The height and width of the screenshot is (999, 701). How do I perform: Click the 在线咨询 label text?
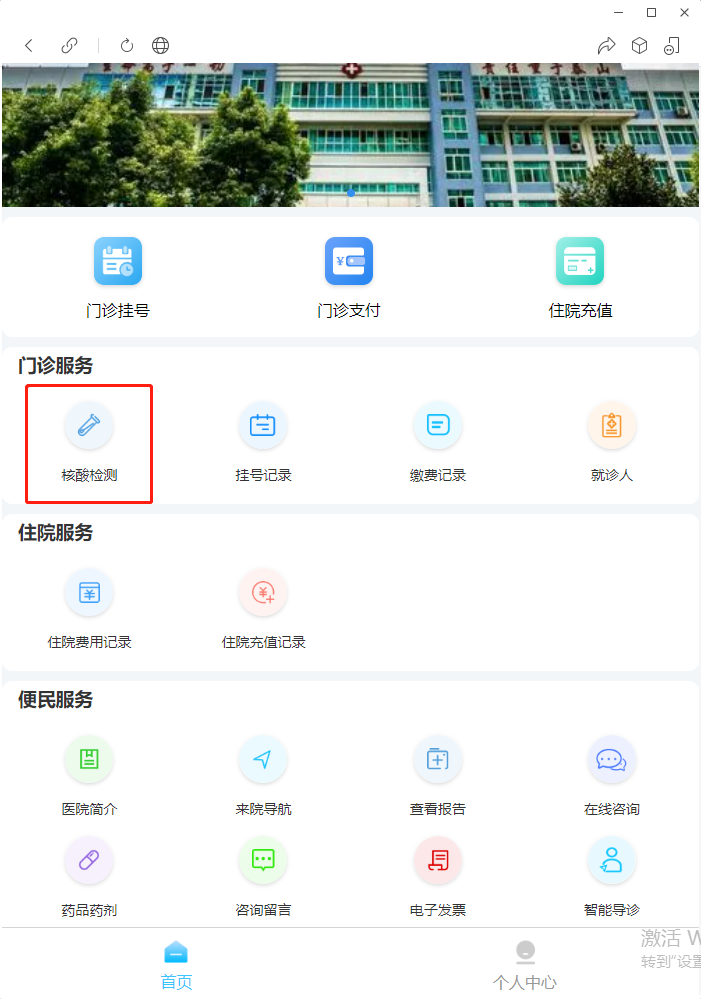point(612,809)
